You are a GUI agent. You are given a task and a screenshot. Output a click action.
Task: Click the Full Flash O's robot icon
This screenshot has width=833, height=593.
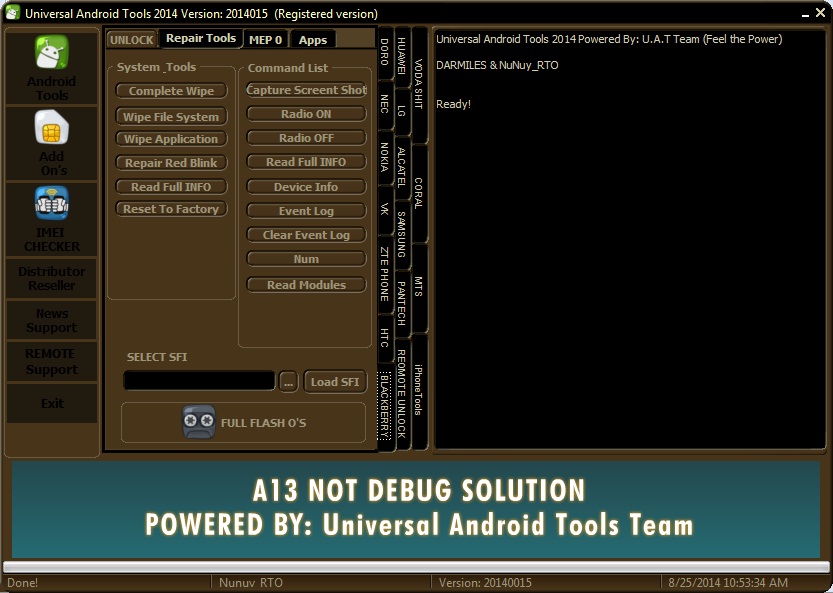[198, 423]
